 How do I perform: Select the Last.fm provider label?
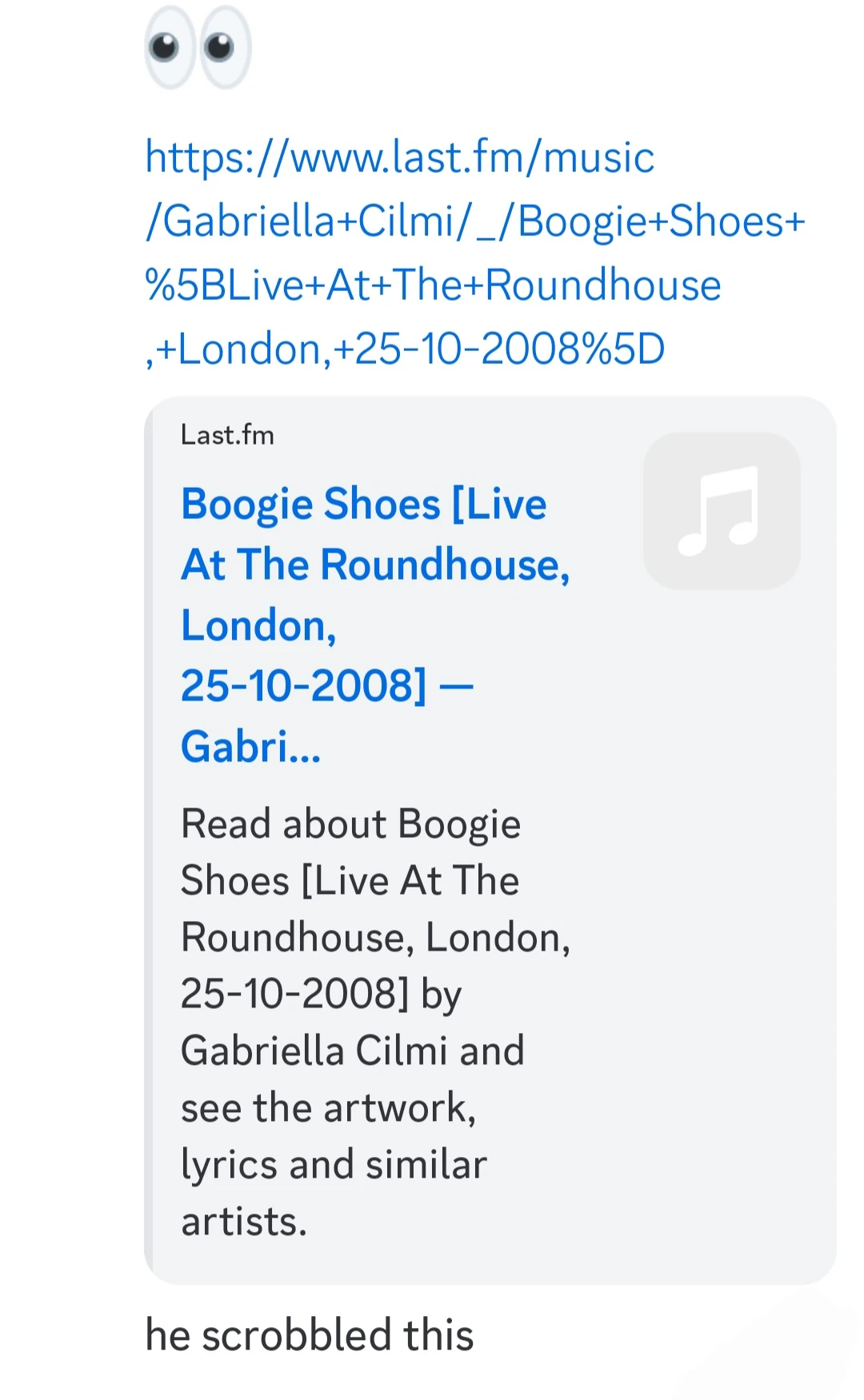click(227, 435)
